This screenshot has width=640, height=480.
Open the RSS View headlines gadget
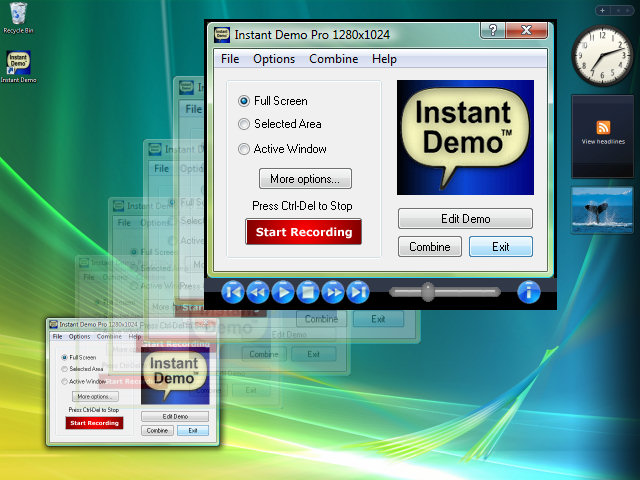point(603,136)
